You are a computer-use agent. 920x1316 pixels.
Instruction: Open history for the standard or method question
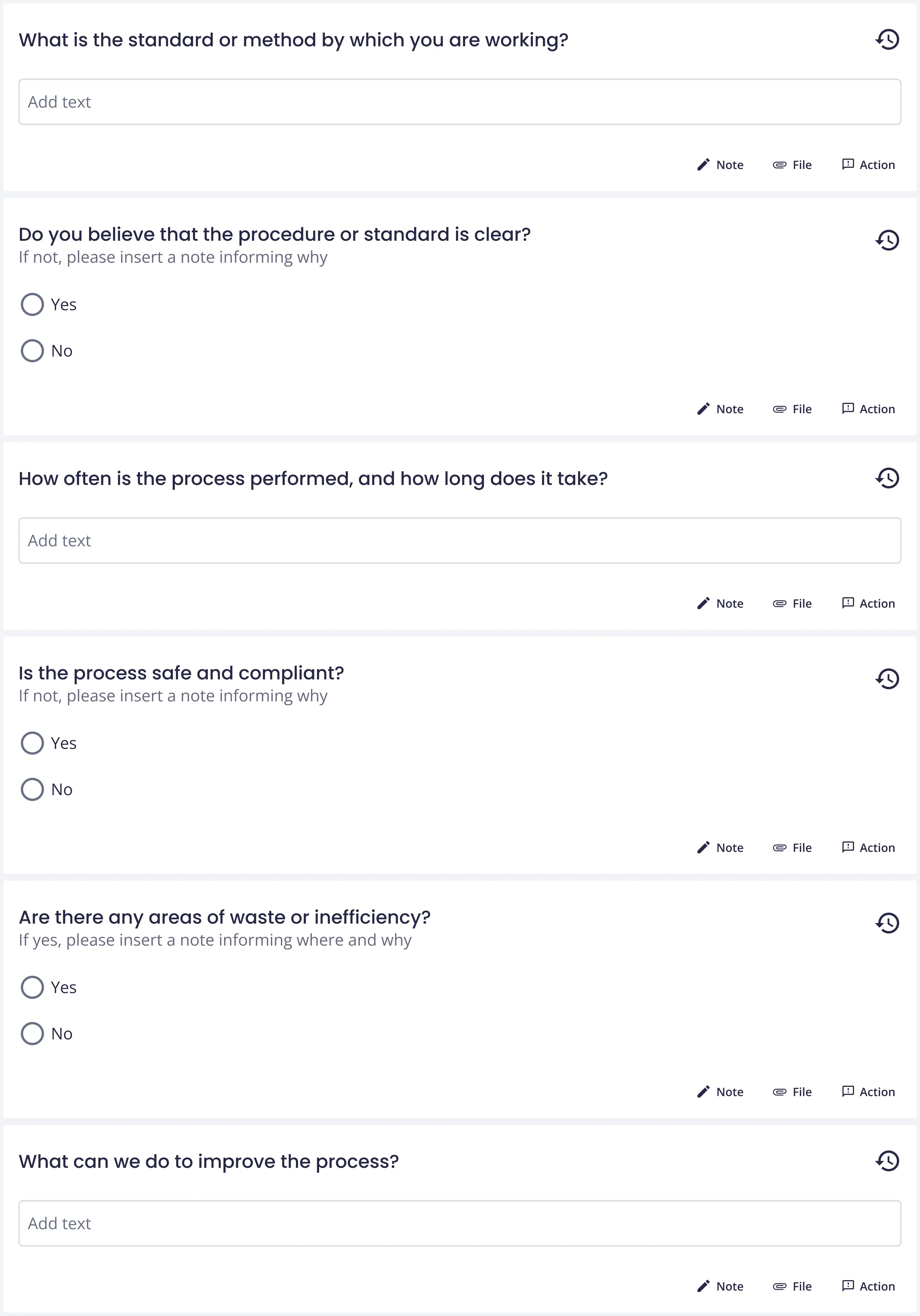tap(887, 40)
